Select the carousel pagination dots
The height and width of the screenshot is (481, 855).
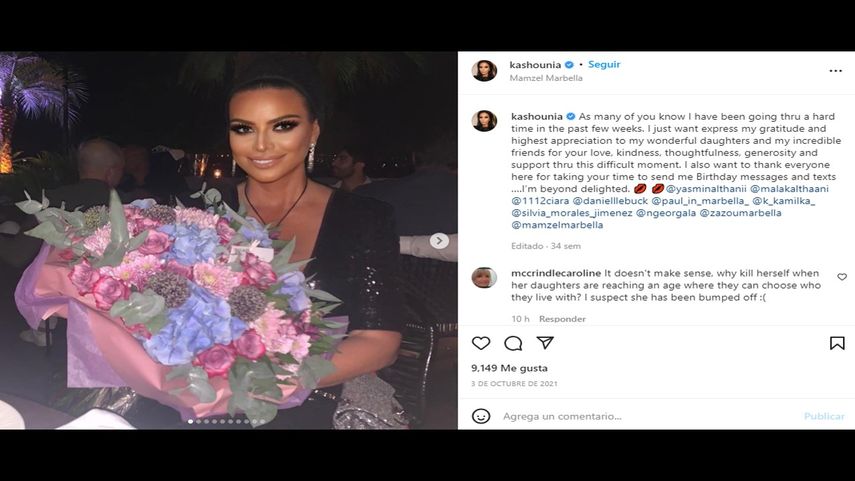point(226,422)
